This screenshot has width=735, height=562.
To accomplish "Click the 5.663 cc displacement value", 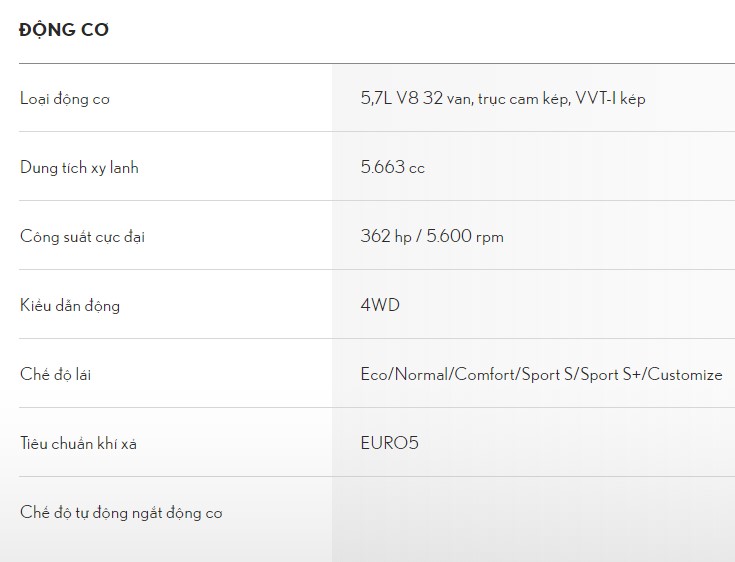I will 393,167.
